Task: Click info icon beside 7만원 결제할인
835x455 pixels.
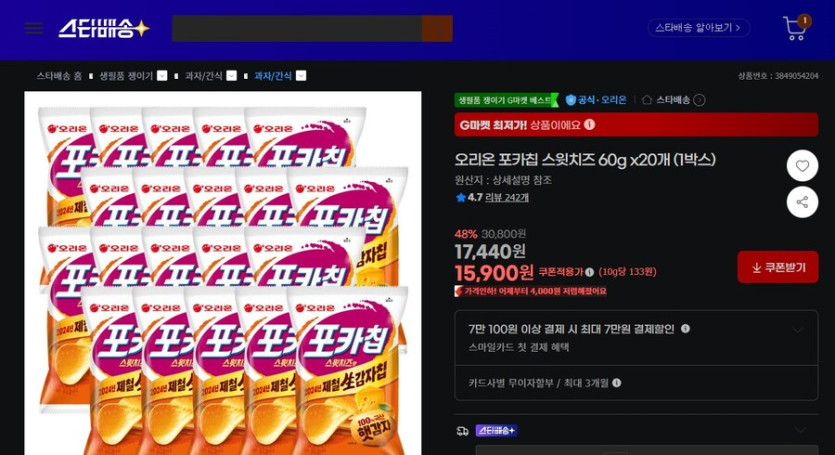Action: tap(685, 329)
